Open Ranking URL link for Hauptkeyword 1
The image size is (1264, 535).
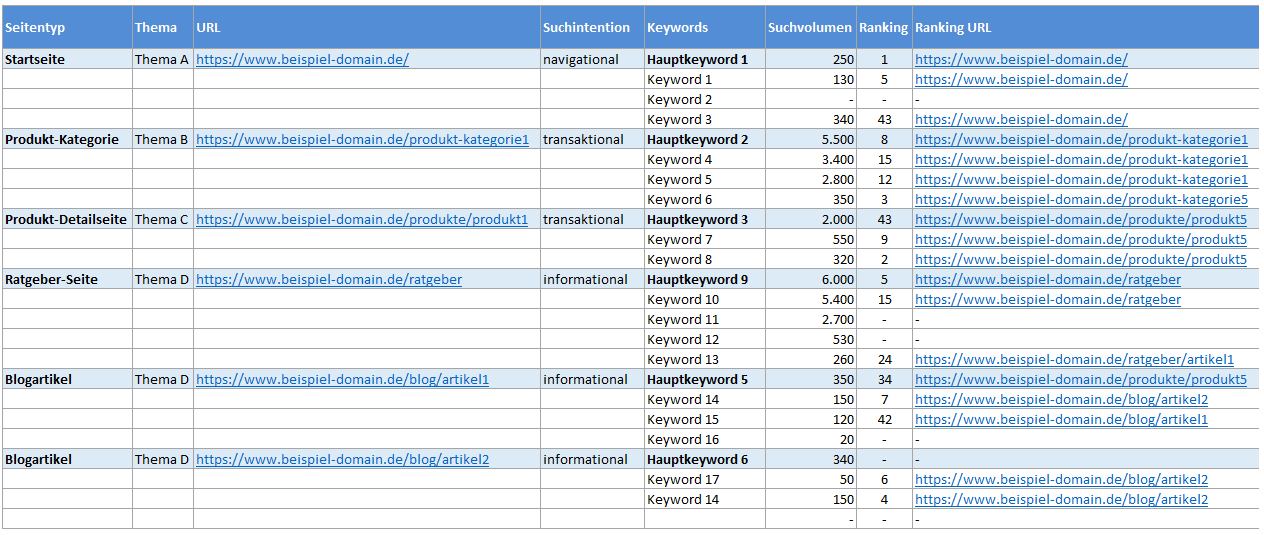(x=1021, y=59)
